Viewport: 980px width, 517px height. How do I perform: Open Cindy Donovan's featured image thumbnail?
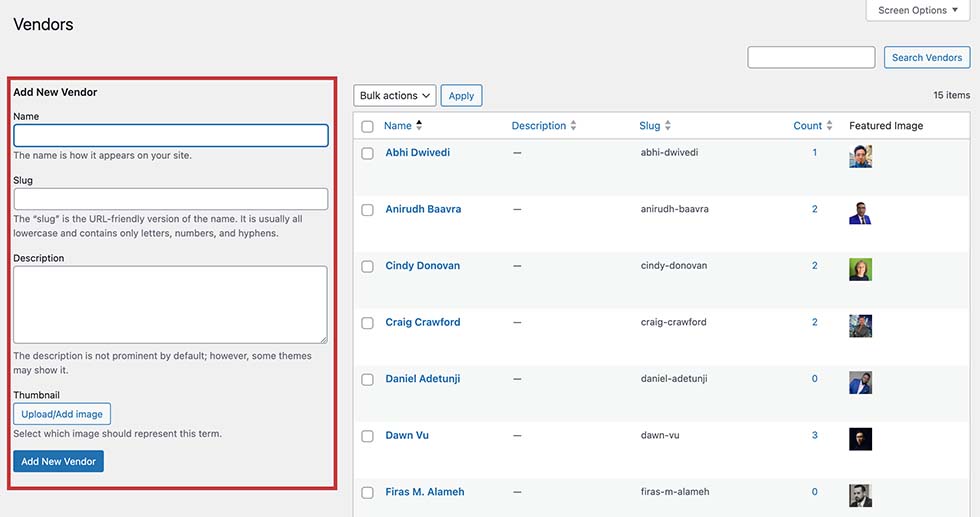pos(860,269)
